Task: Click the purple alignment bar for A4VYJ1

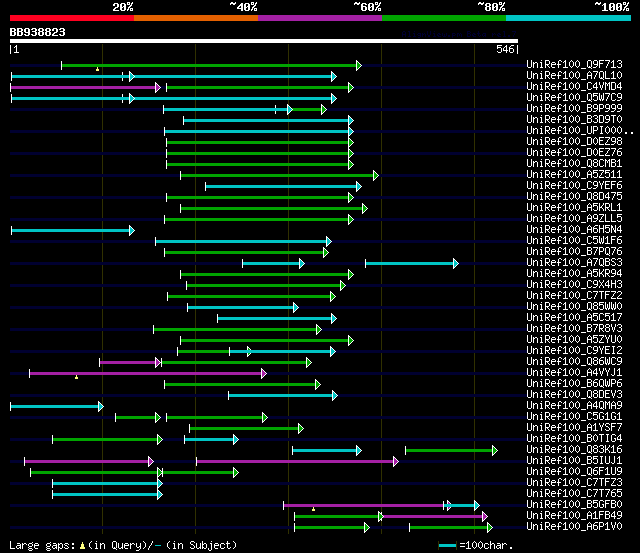Action: point(148,373)
